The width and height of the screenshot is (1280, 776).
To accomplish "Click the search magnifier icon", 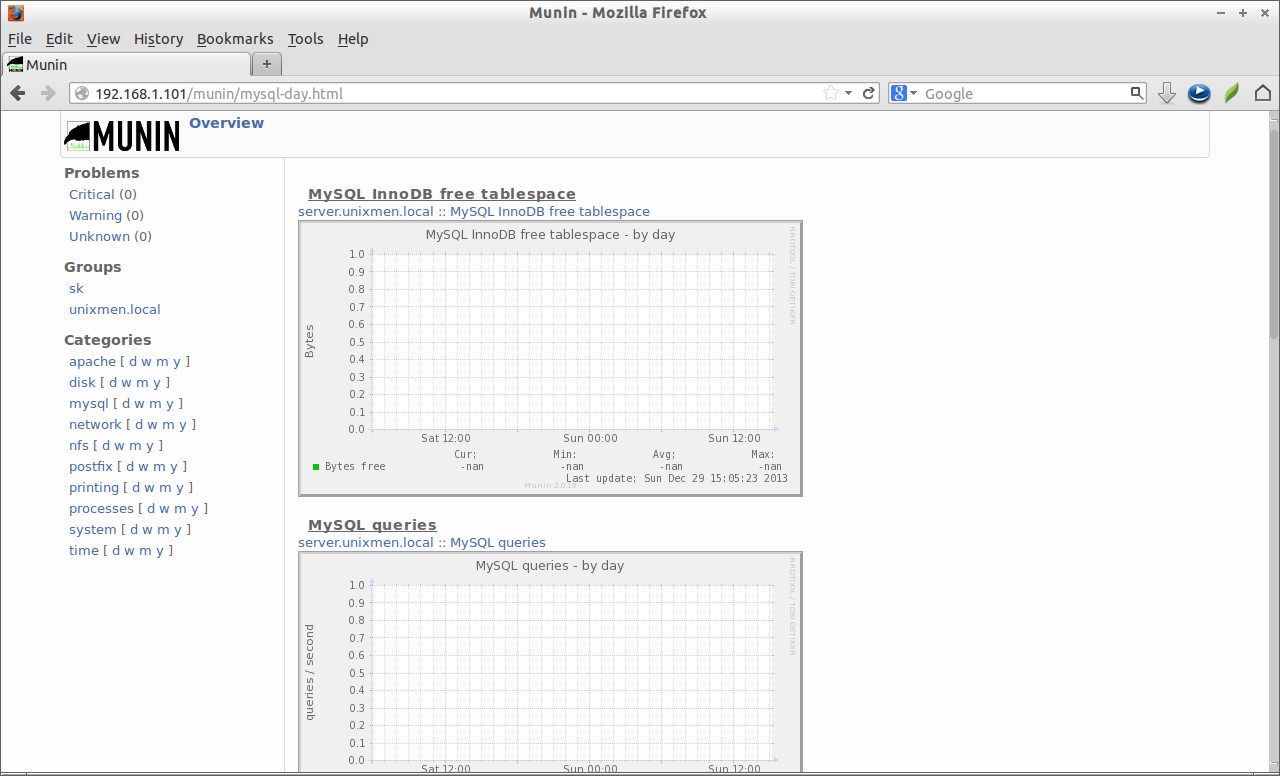I will click(x=1136, y=93).
